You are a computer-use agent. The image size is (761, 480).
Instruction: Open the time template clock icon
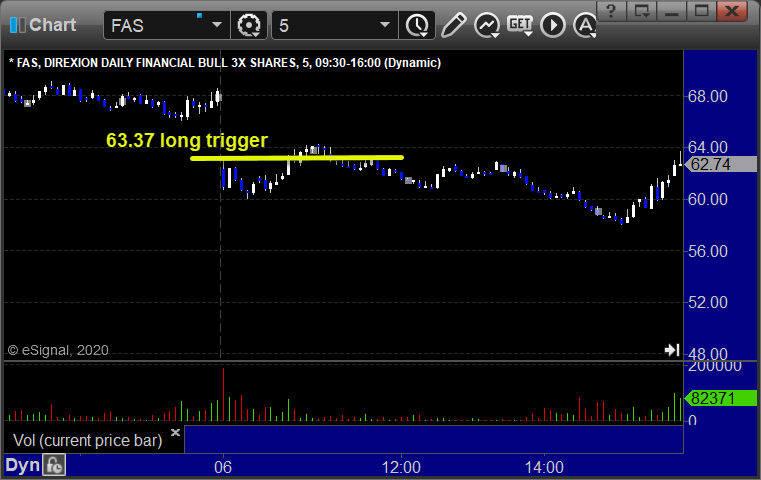click(x=417, y=25)
